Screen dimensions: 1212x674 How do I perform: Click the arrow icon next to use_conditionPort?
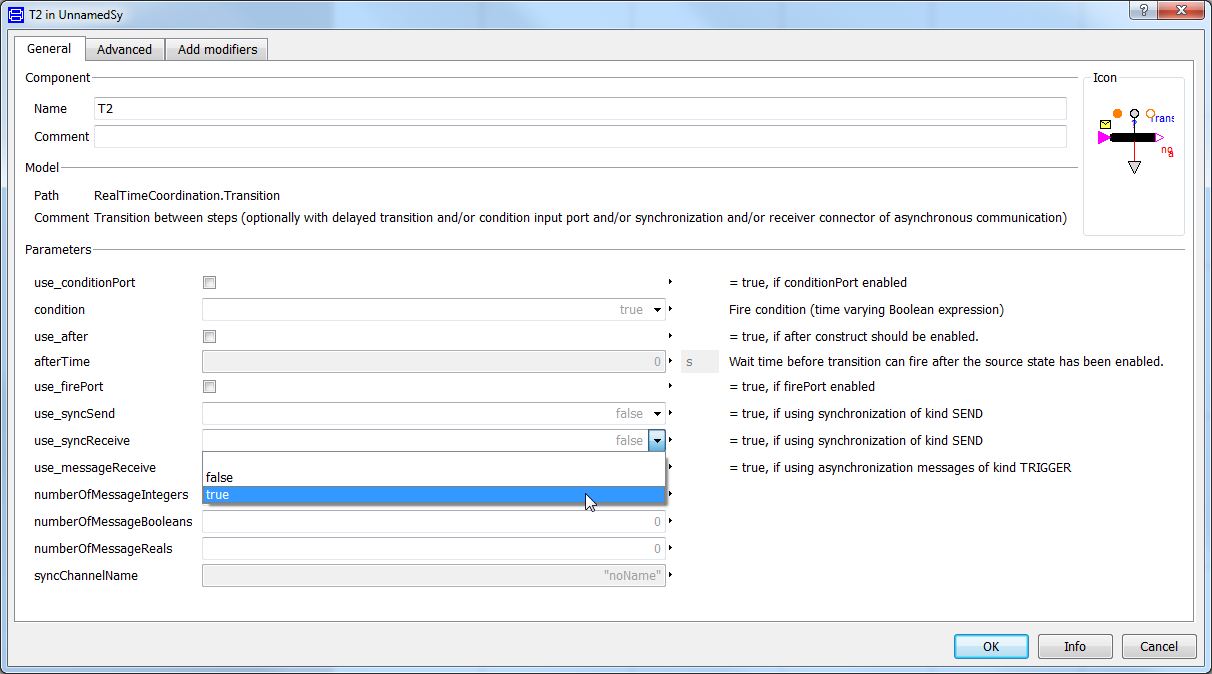670,282
